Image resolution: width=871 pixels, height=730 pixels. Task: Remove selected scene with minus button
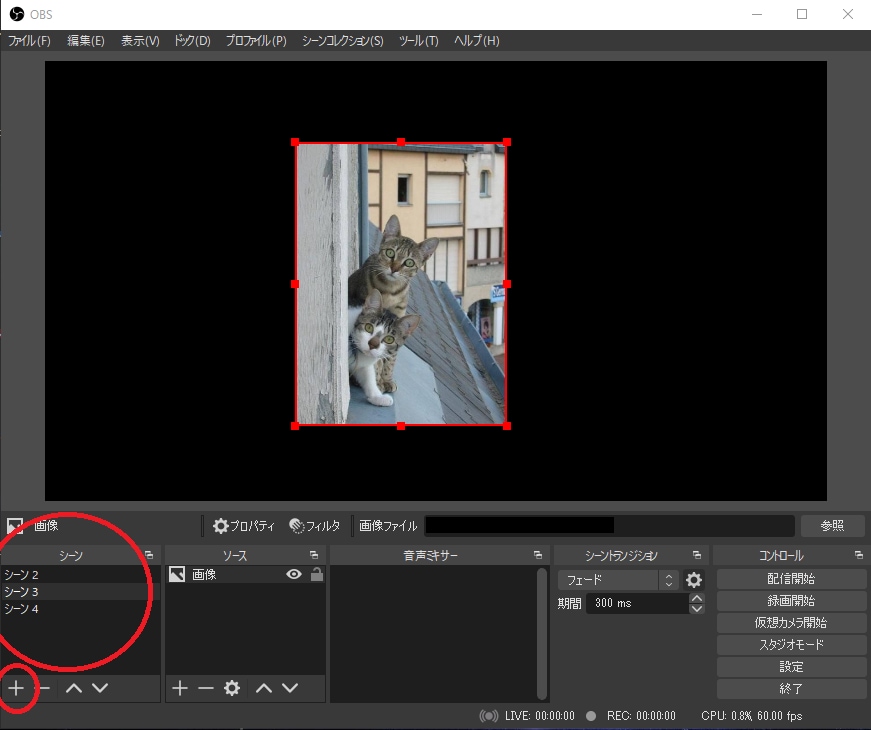tap(44, 688)
